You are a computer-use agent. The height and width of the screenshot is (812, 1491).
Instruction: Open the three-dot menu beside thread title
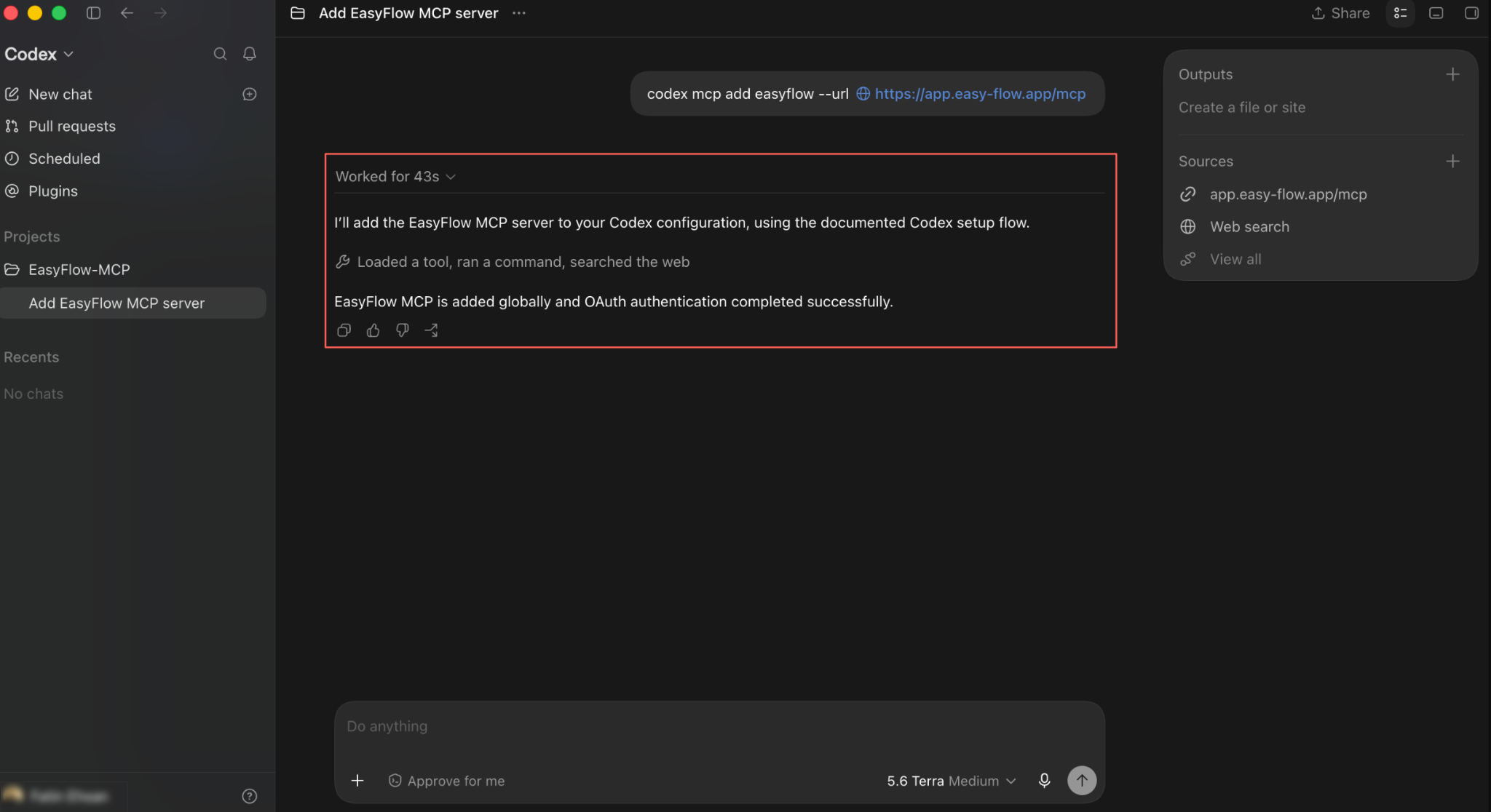518,13
